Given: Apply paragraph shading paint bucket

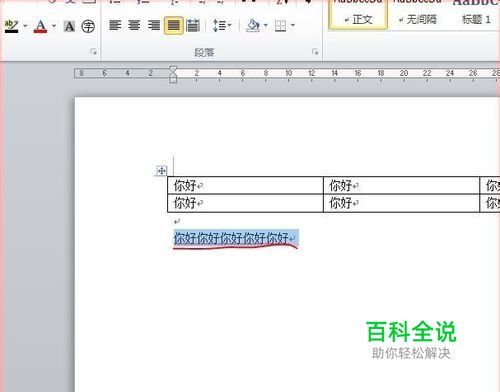Looking at the screenshot, I should 253,25.
